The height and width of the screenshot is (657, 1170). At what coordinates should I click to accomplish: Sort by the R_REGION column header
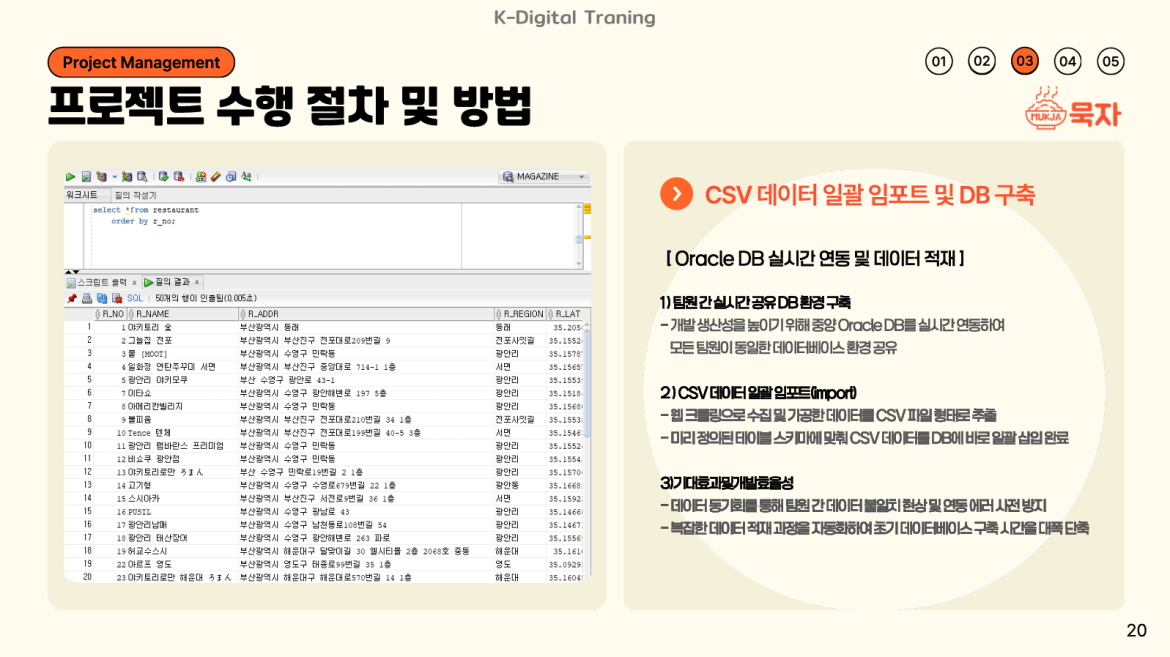[x=519, y=314]
